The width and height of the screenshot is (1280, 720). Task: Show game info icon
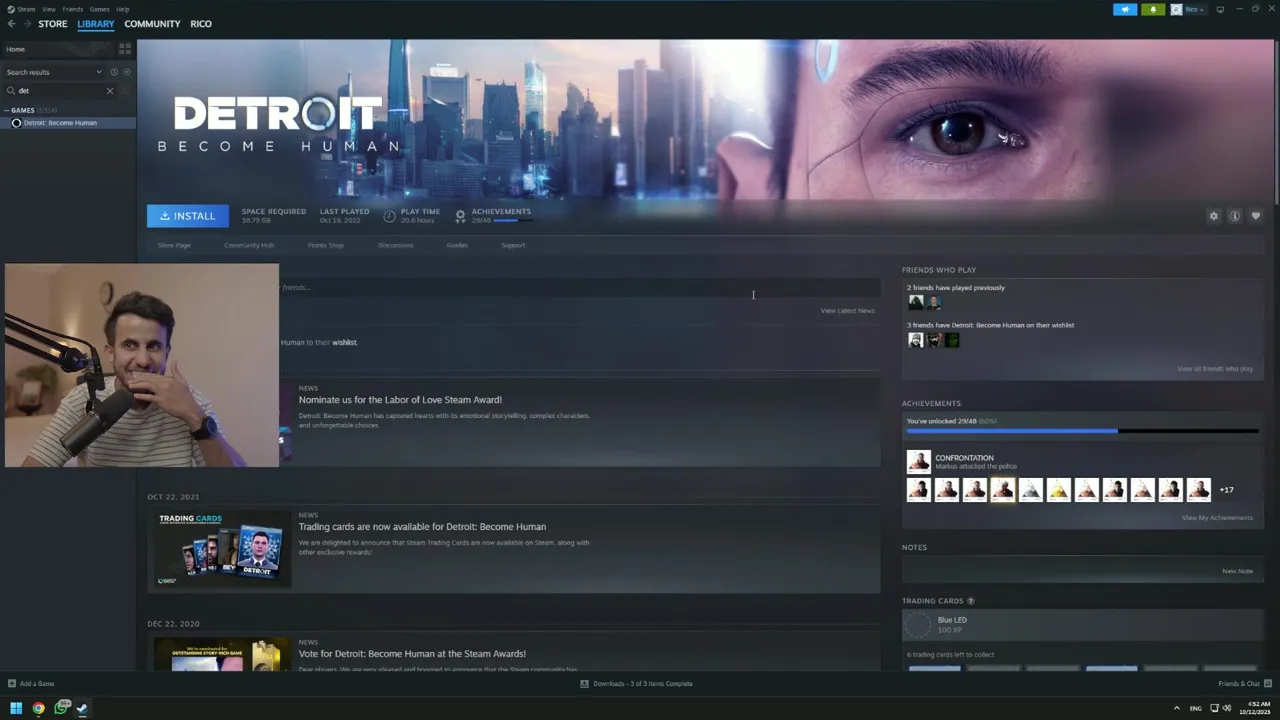1235,216
